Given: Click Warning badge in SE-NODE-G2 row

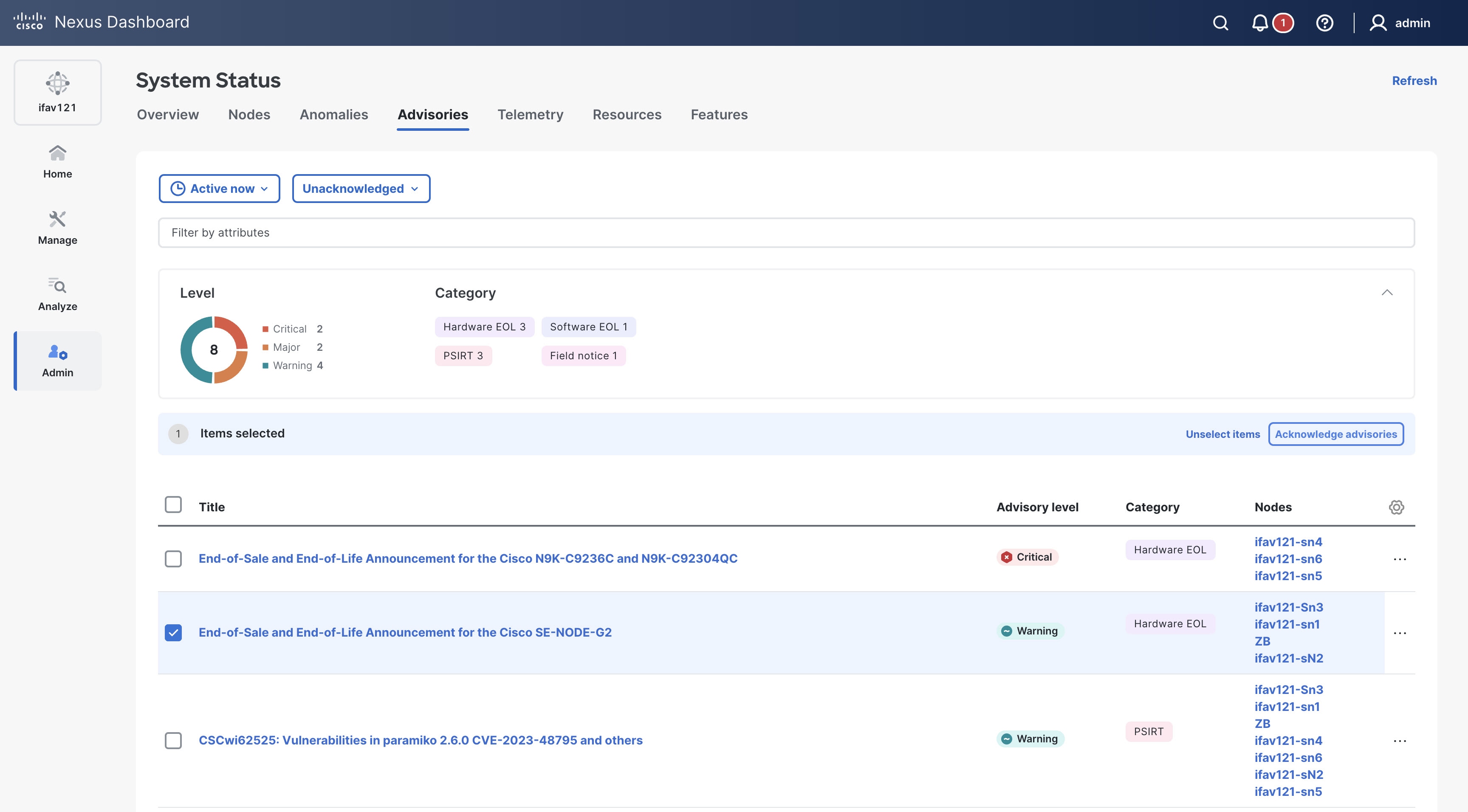Looking at the screenshot, I should [x=1030, y=631].
